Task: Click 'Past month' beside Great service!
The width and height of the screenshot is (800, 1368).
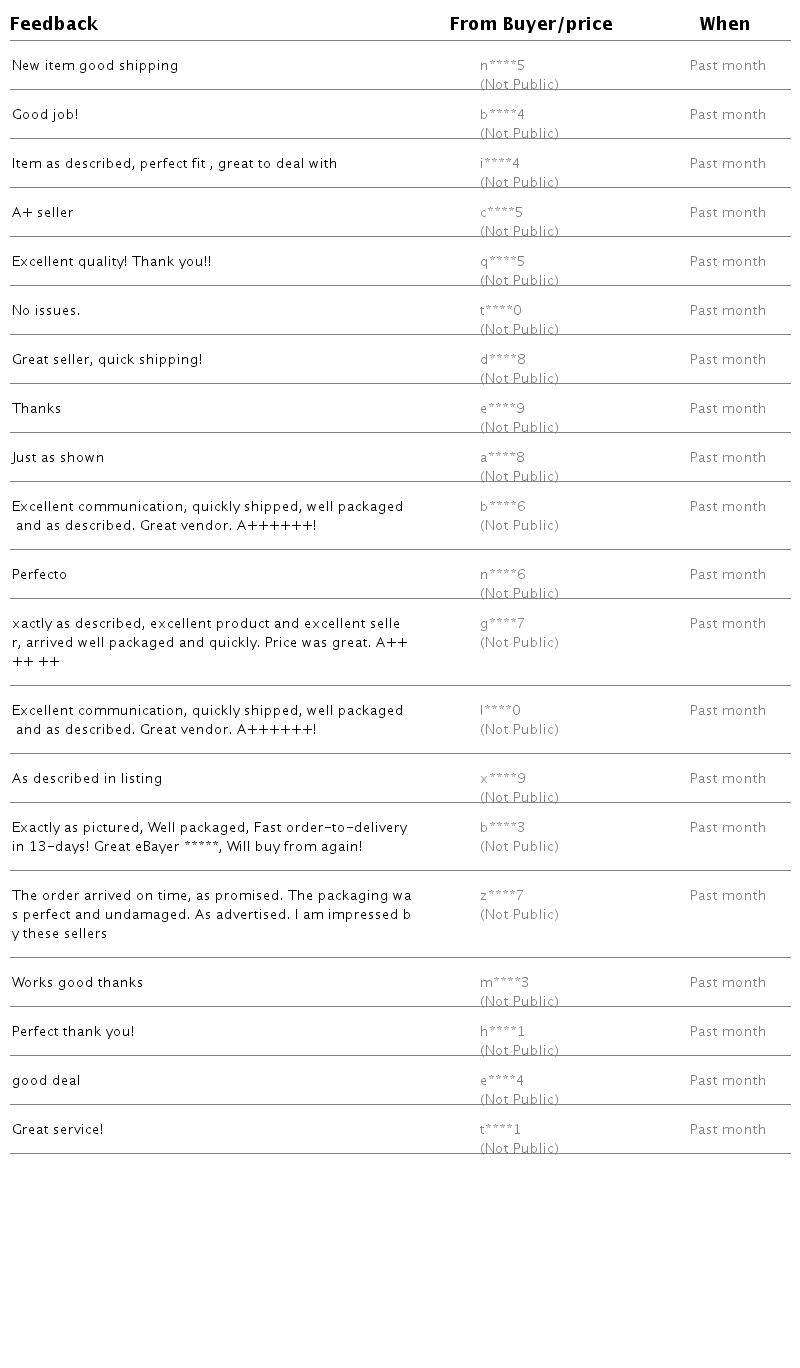Action: pos(727,1130)
